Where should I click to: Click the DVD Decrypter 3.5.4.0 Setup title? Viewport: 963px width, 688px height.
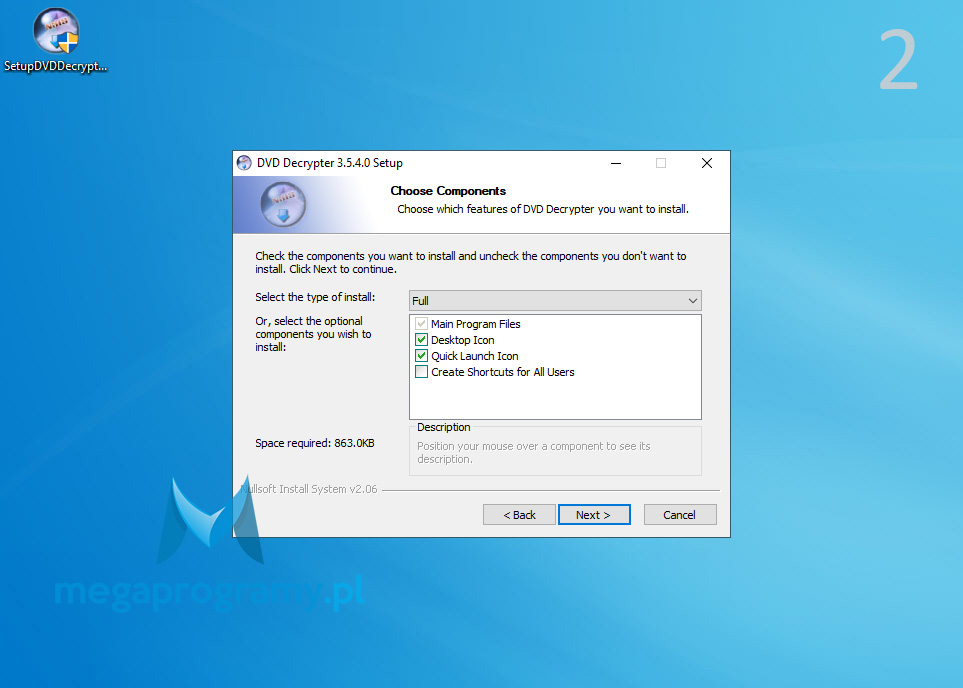(330, 163)
